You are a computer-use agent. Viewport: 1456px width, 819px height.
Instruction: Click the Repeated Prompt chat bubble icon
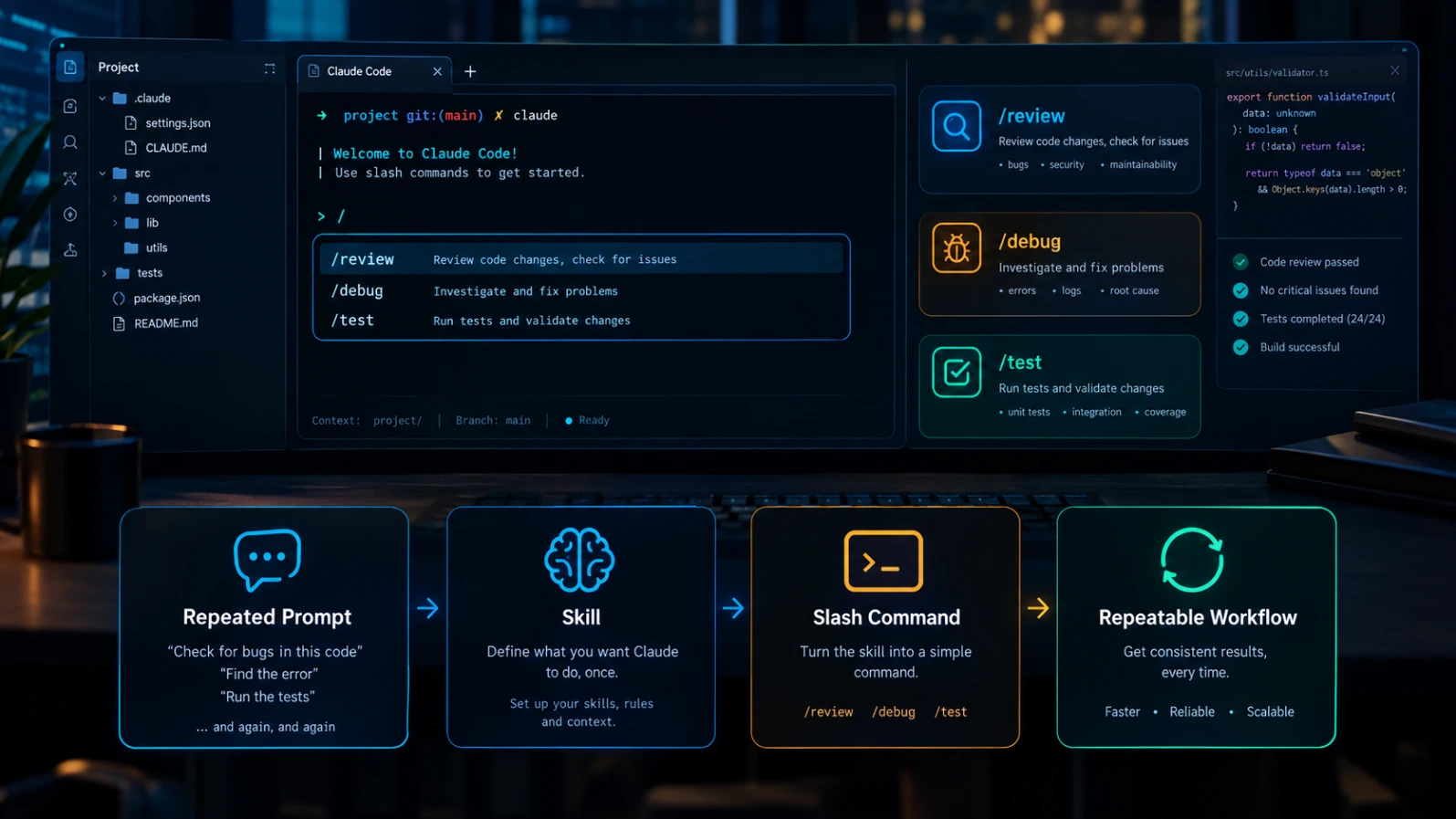267,560
